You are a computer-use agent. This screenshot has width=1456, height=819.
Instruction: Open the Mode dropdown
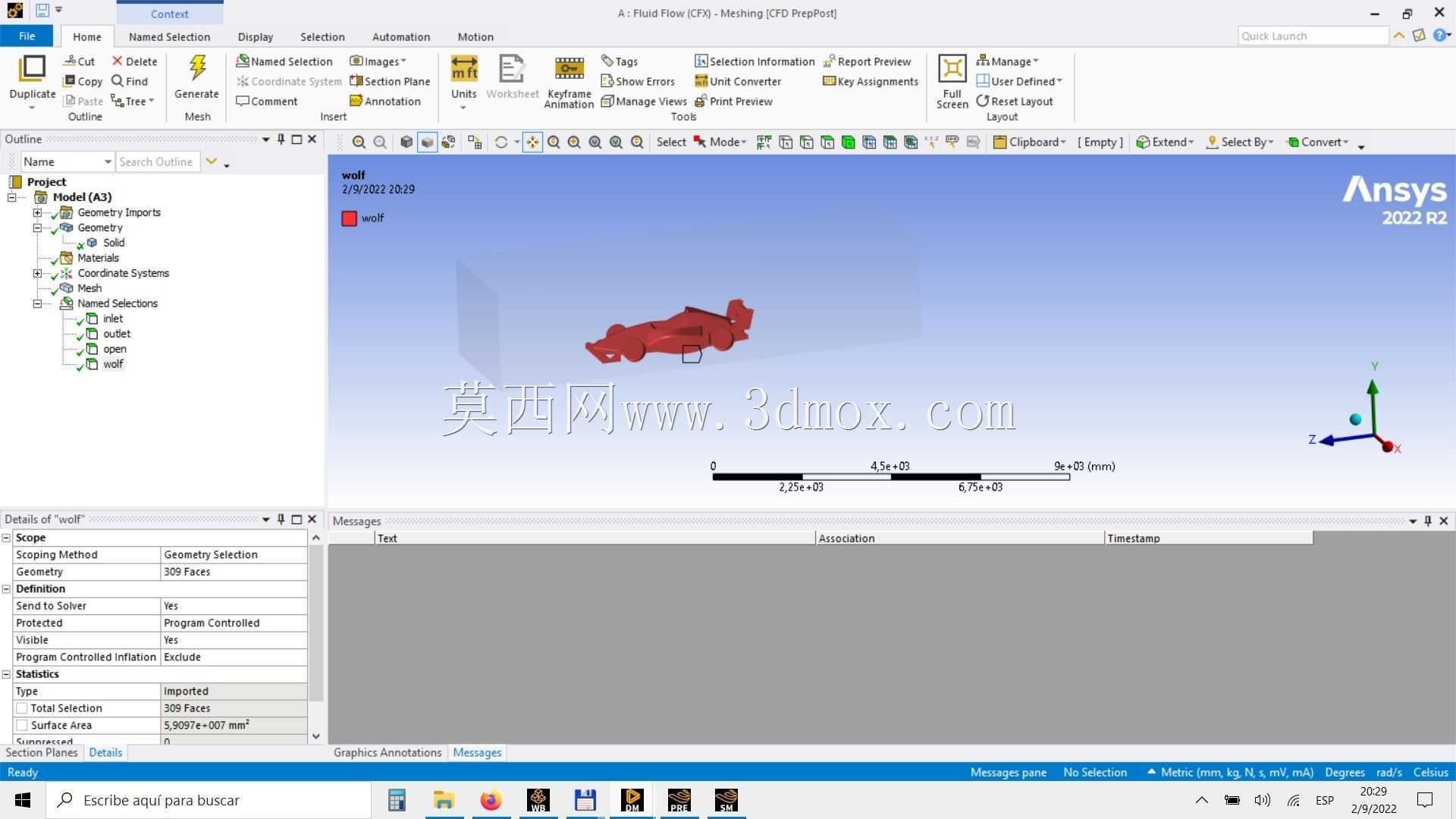tap(720, 142)
